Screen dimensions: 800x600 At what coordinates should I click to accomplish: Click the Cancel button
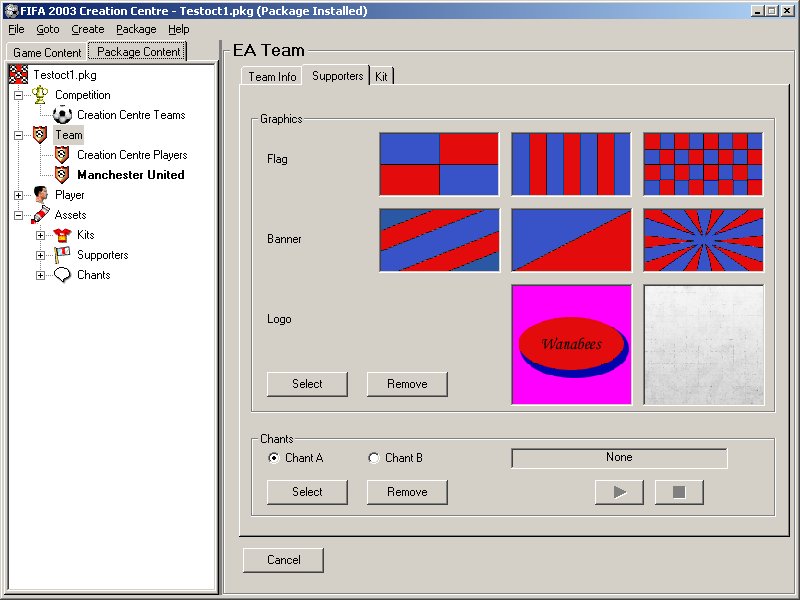pyautogui.click(x=283, y=560)
